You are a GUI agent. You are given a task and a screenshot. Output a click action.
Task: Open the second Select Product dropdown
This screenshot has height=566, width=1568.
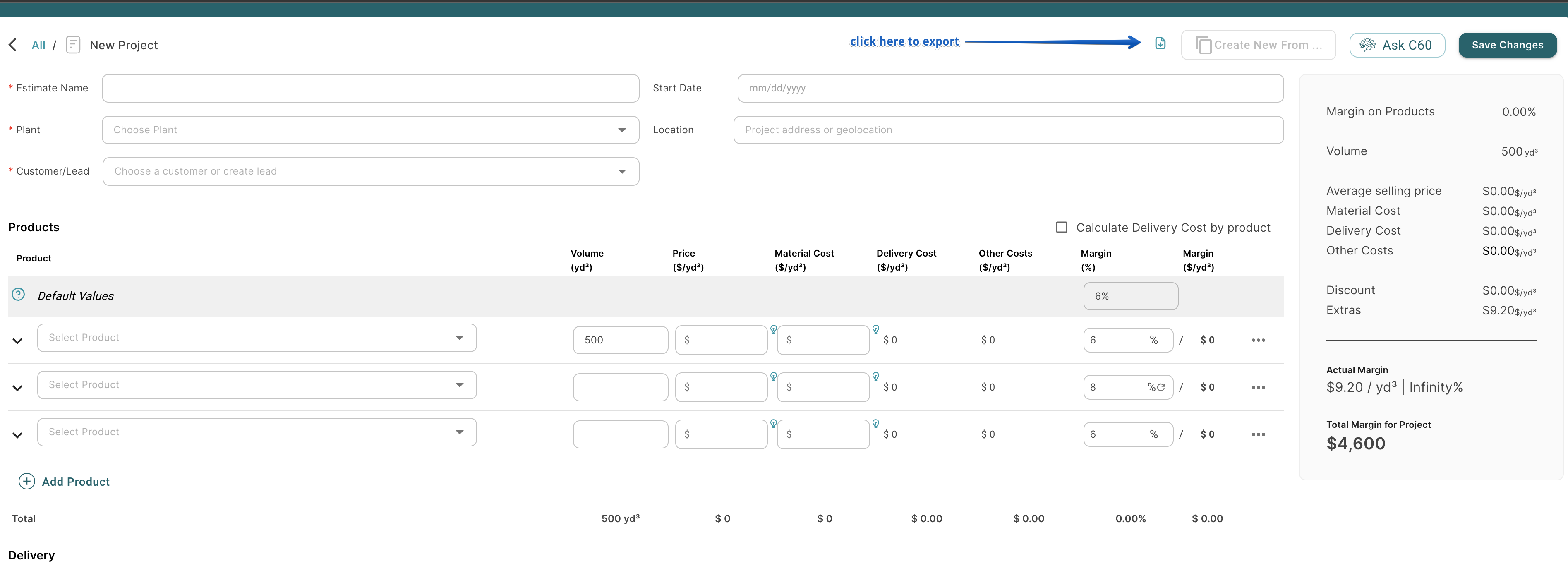tap(256, 385)
